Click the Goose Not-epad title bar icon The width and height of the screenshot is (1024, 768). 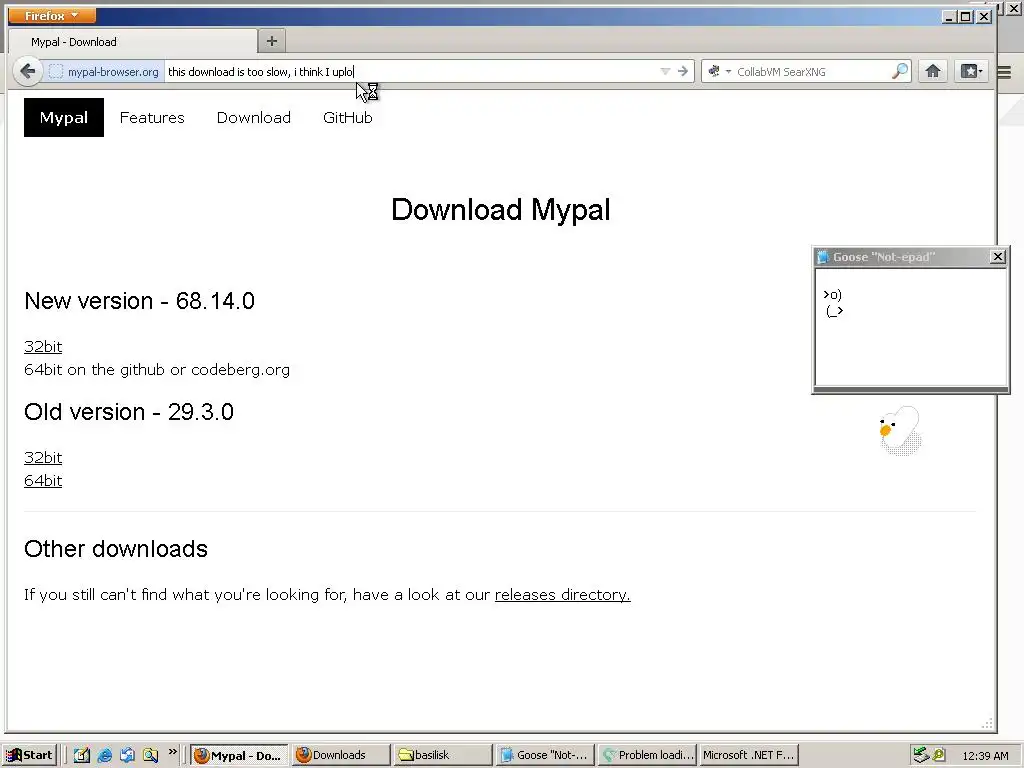coord(823,257)
